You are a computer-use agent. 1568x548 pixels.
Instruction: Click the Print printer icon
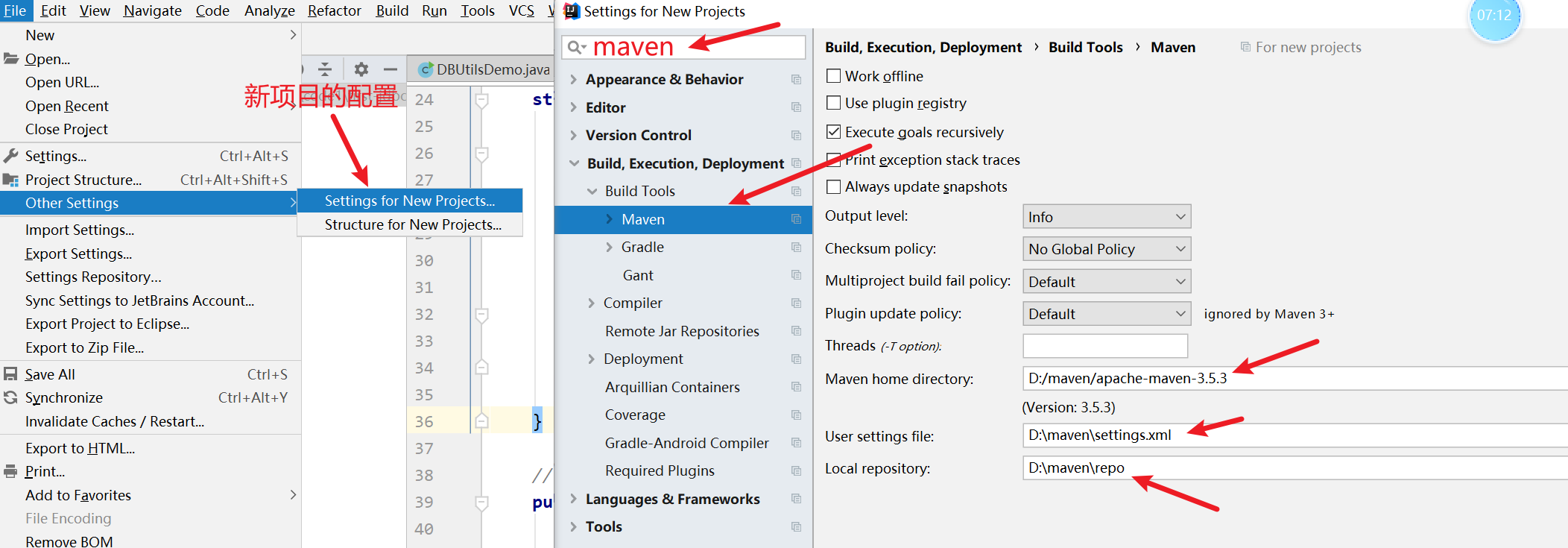(10, 471)
